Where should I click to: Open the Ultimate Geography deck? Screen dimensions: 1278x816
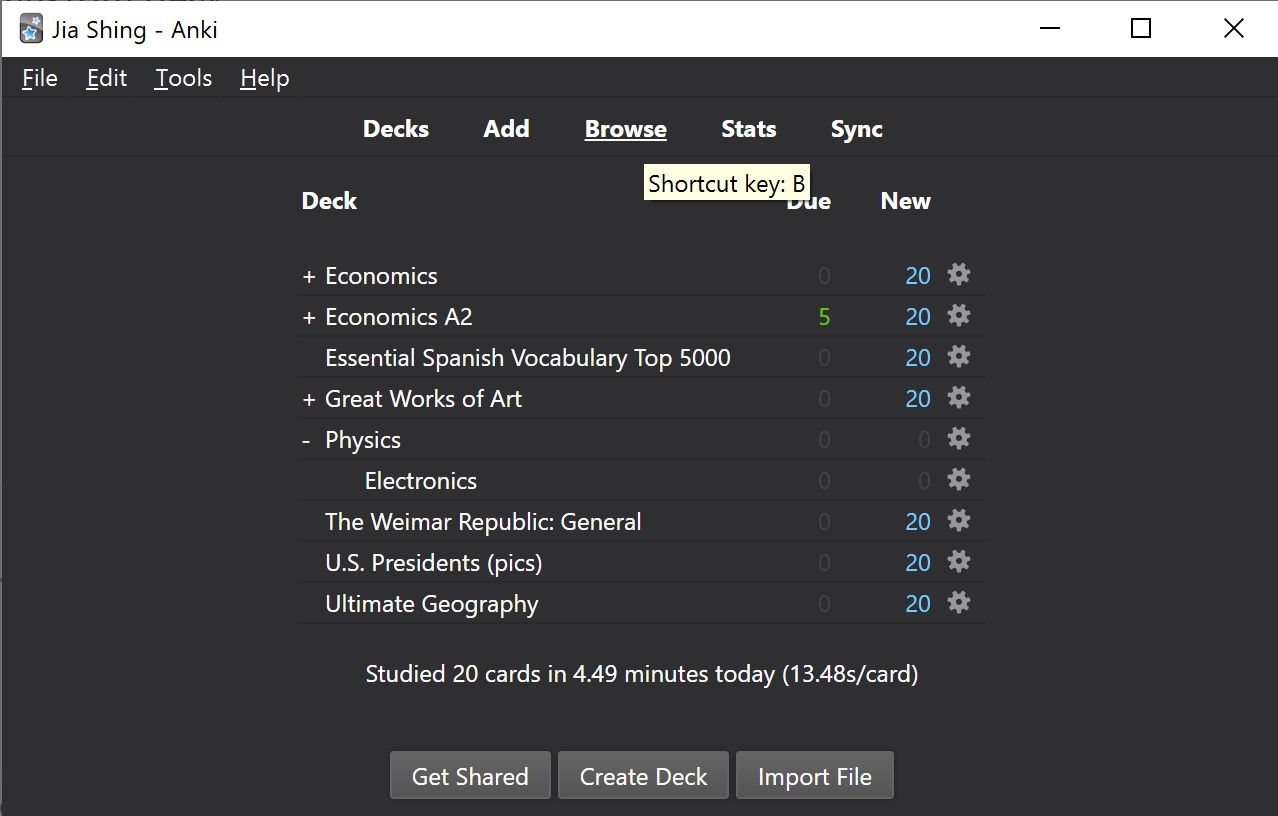tap(432, 604)
